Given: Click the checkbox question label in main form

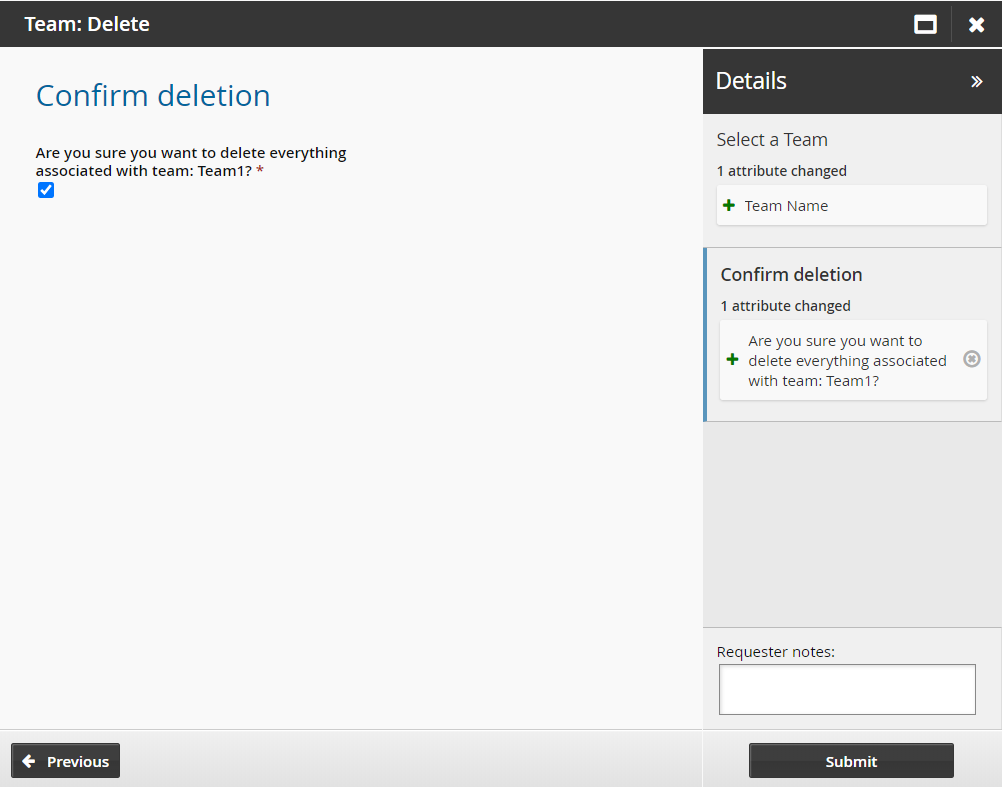Looking at the screenshot, I should click(x=190, y=161).
